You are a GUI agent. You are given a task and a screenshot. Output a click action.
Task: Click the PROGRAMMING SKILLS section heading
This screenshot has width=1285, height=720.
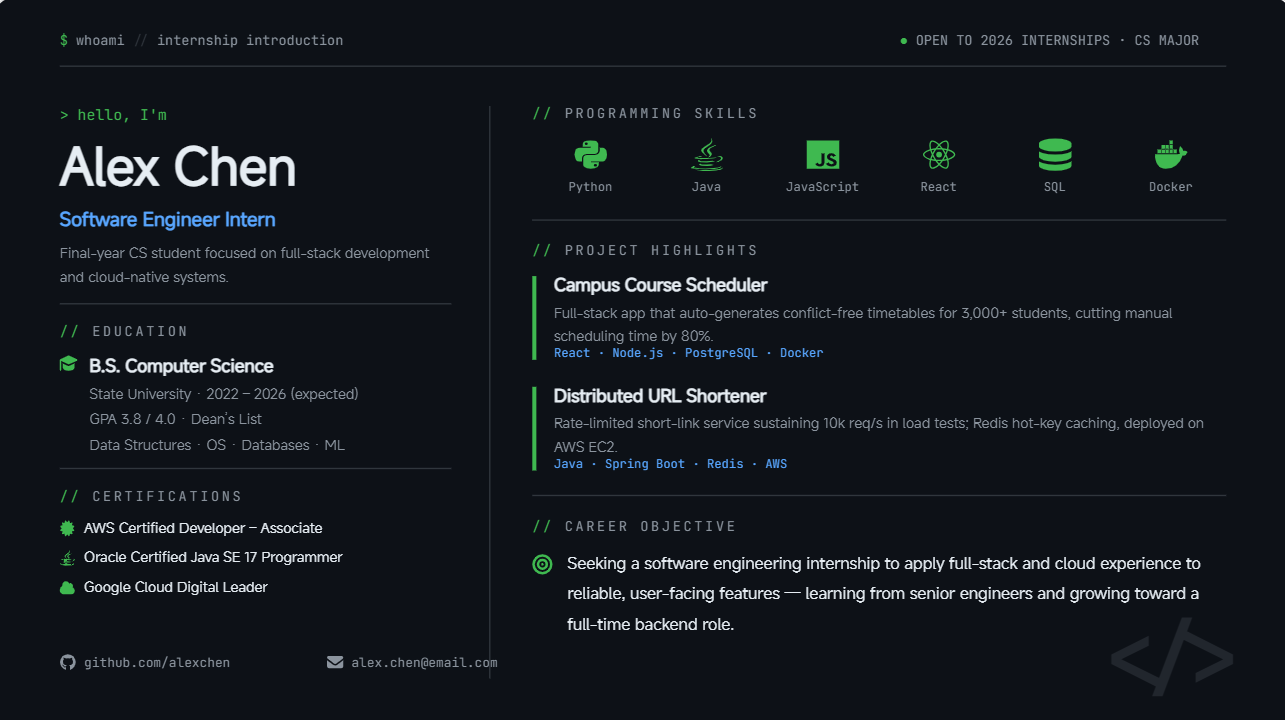click(x=661, y=113)
